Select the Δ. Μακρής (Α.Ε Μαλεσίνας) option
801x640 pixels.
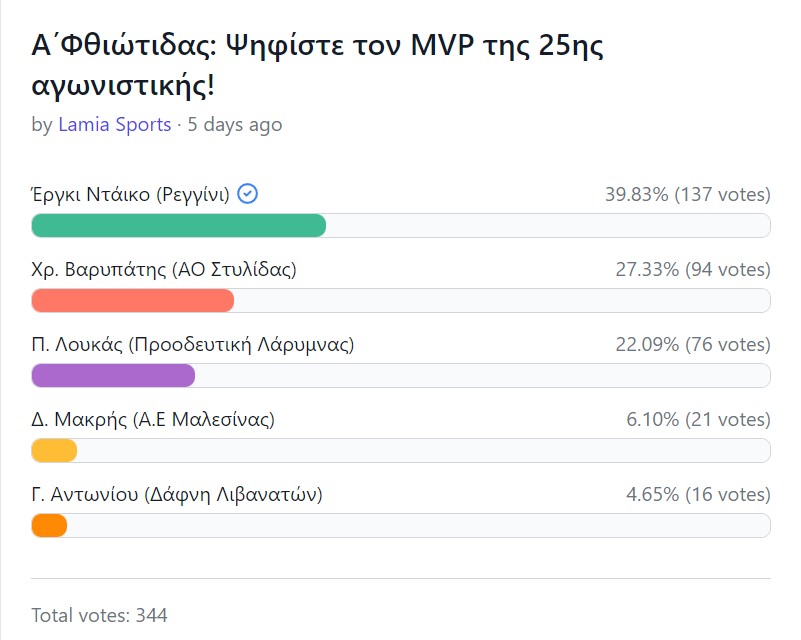[x=153, y=420]
